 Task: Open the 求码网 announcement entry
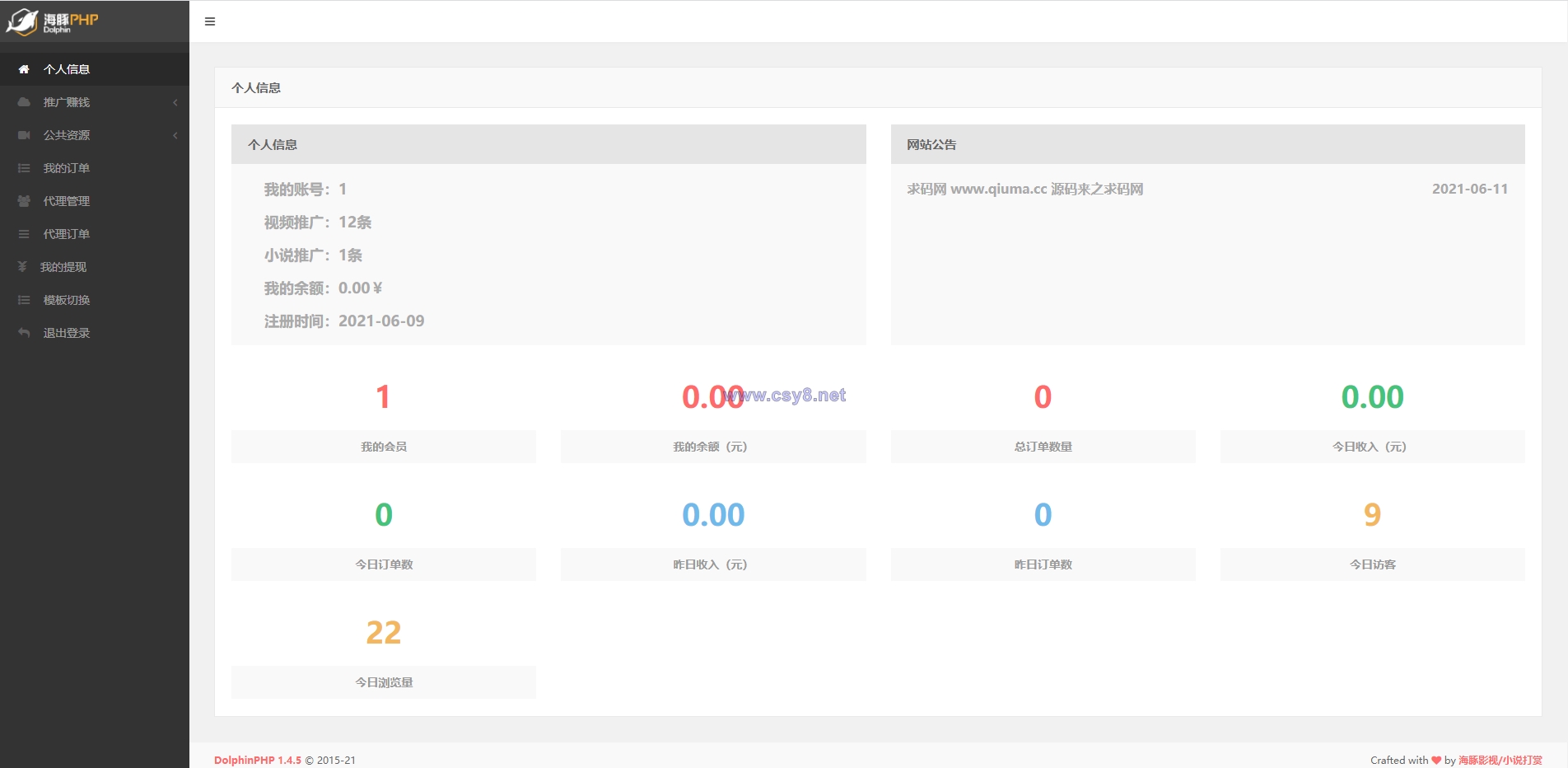[1025, 189]
